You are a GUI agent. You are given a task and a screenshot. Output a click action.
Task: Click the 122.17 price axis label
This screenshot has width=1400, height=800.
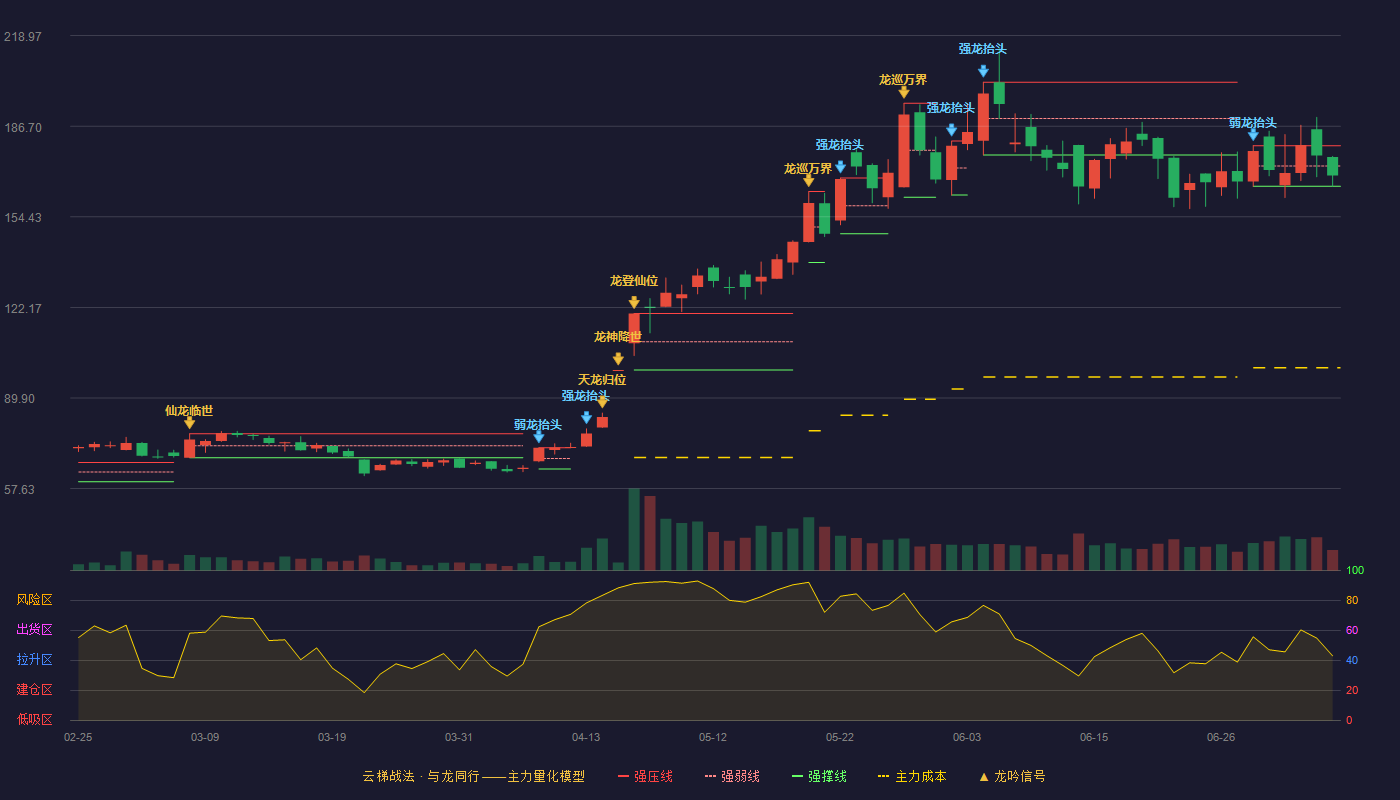coord(23,308)
